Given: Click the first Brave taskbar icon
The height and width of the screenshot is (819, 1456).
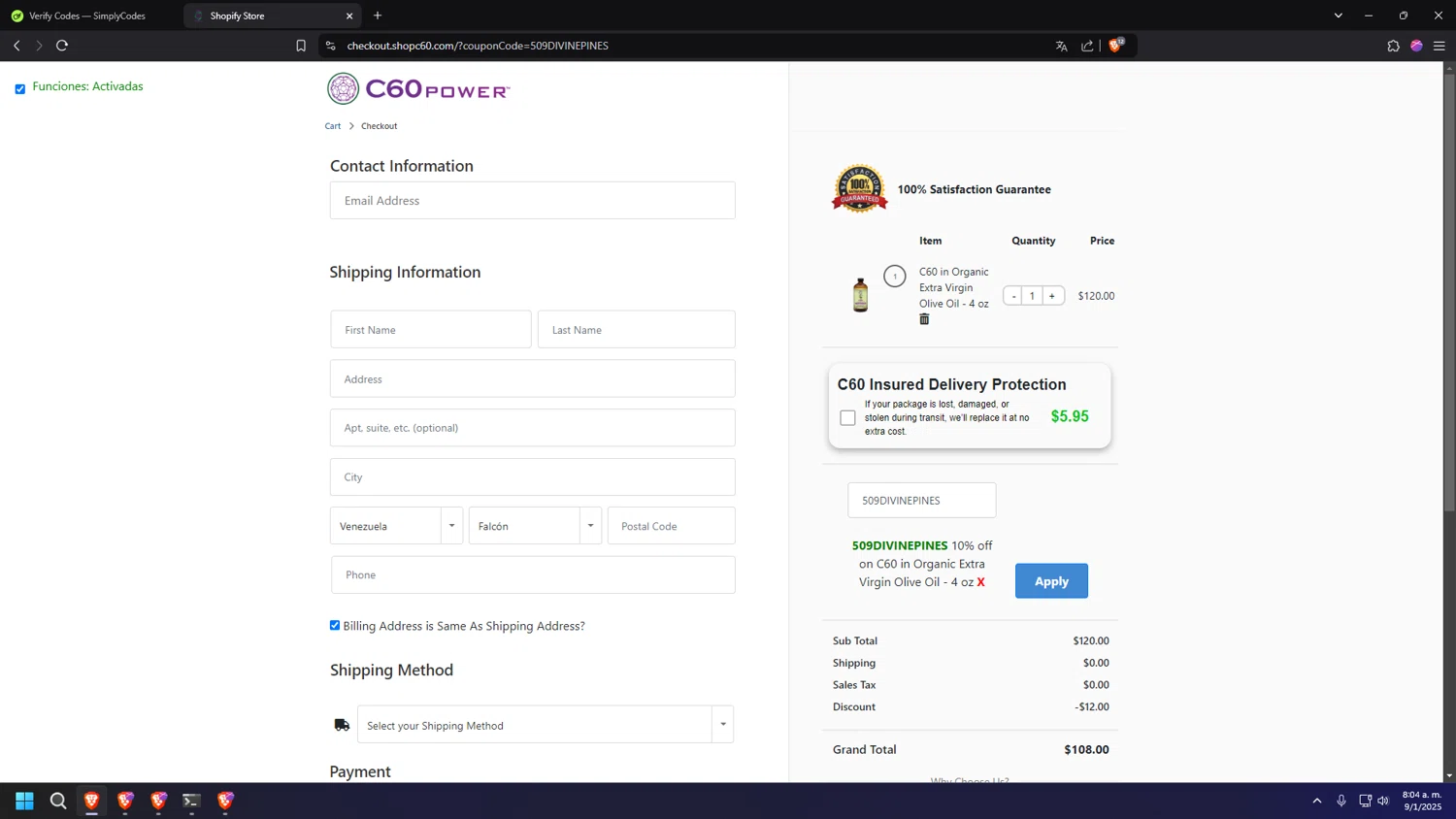Looking at the screenshot, I should pos(91,801).
